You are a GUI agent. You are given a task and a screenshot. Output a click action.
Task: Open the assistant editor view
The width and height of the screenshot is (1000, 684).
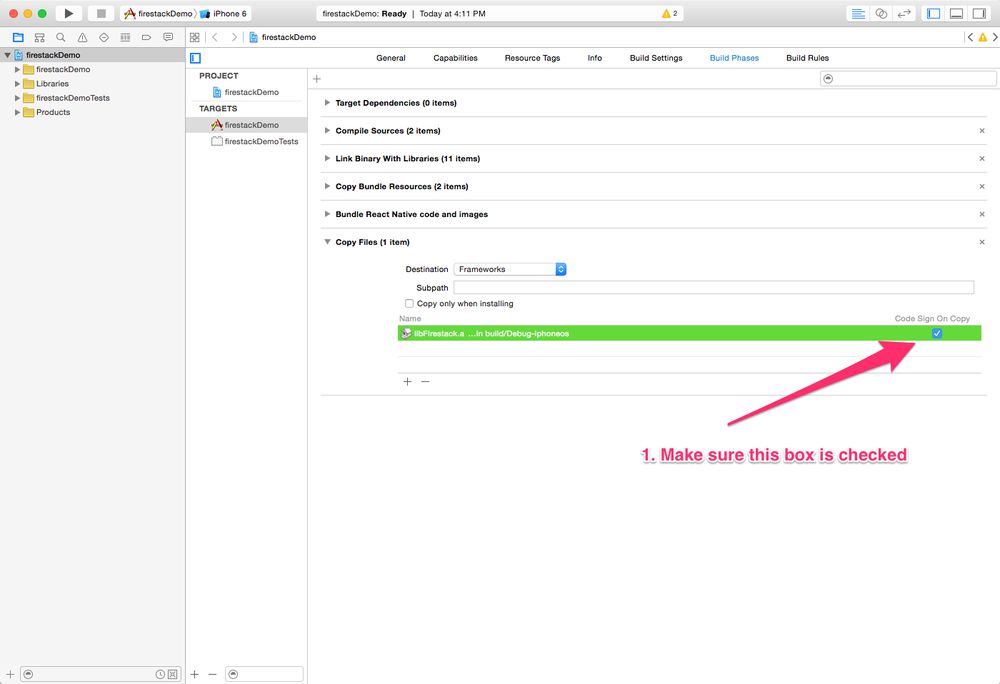(881, 13)
